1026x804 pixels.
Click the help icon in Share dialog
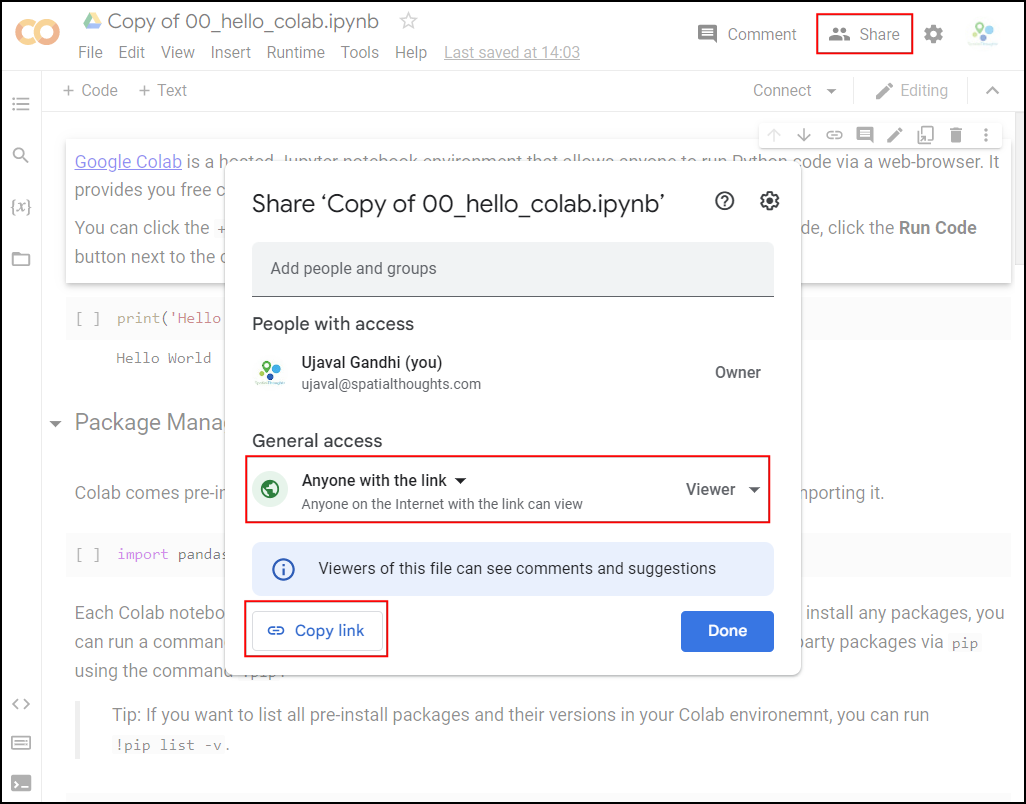click(x=725, y=201)
